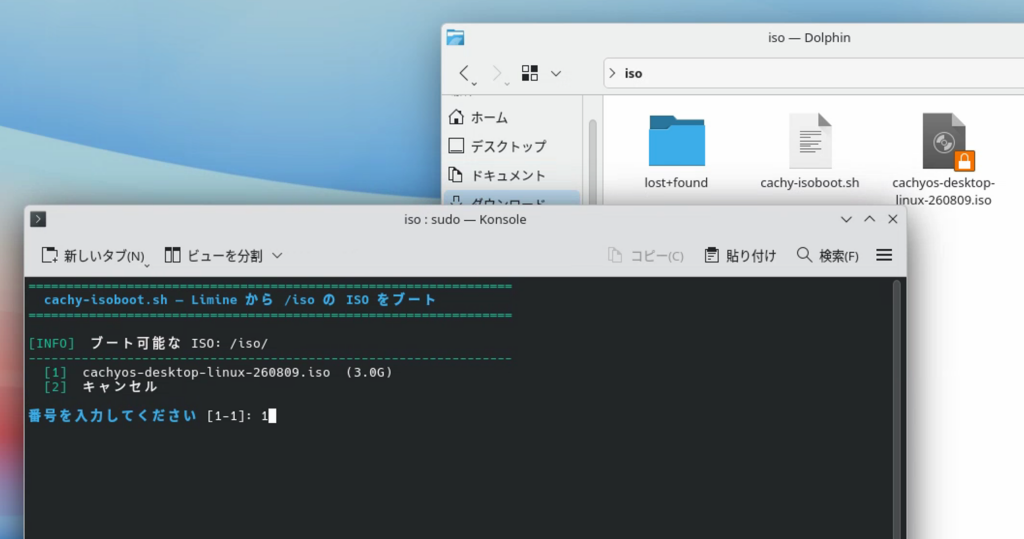Expand the breadcrumb arrow before iso
The width and height of the screenshot is (1024, 539).
[x=613, y=73]
